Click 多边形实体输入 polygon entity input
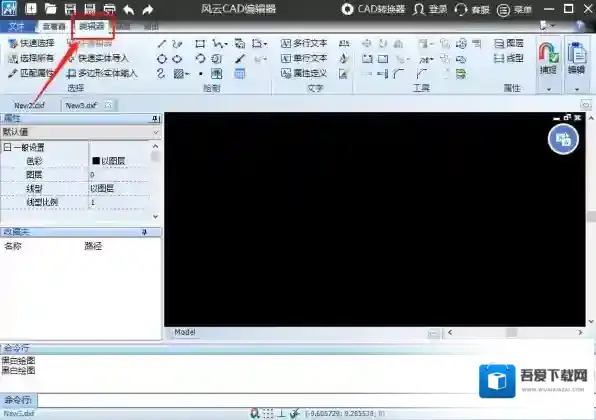The height and width of the screenshot is (420, 596). coord(102,73)
